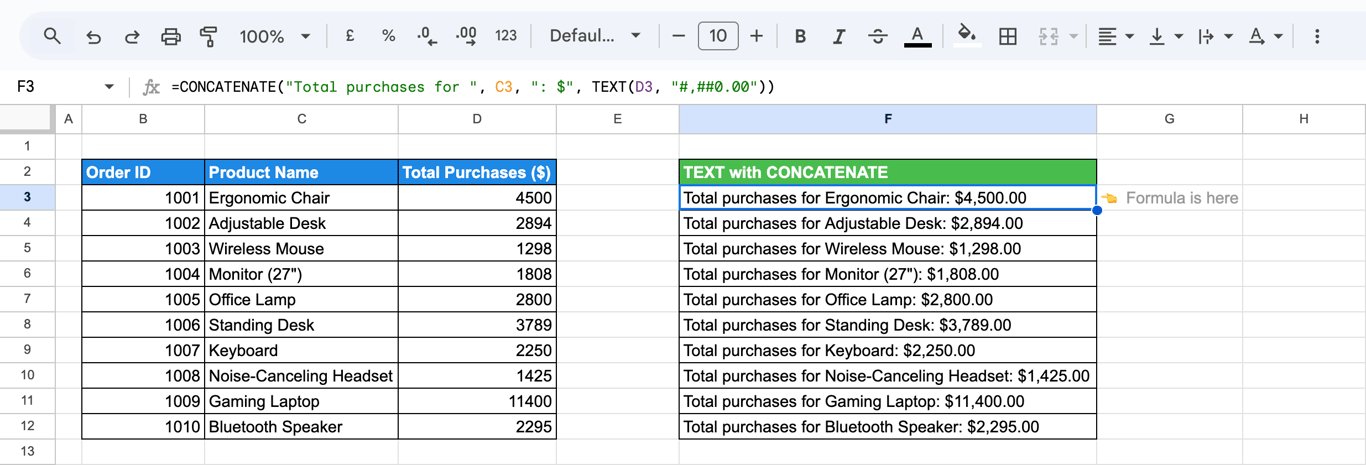Click the fx function icon
The image size is (1366, 465).
pyautogui.click(x=151, y=87)
